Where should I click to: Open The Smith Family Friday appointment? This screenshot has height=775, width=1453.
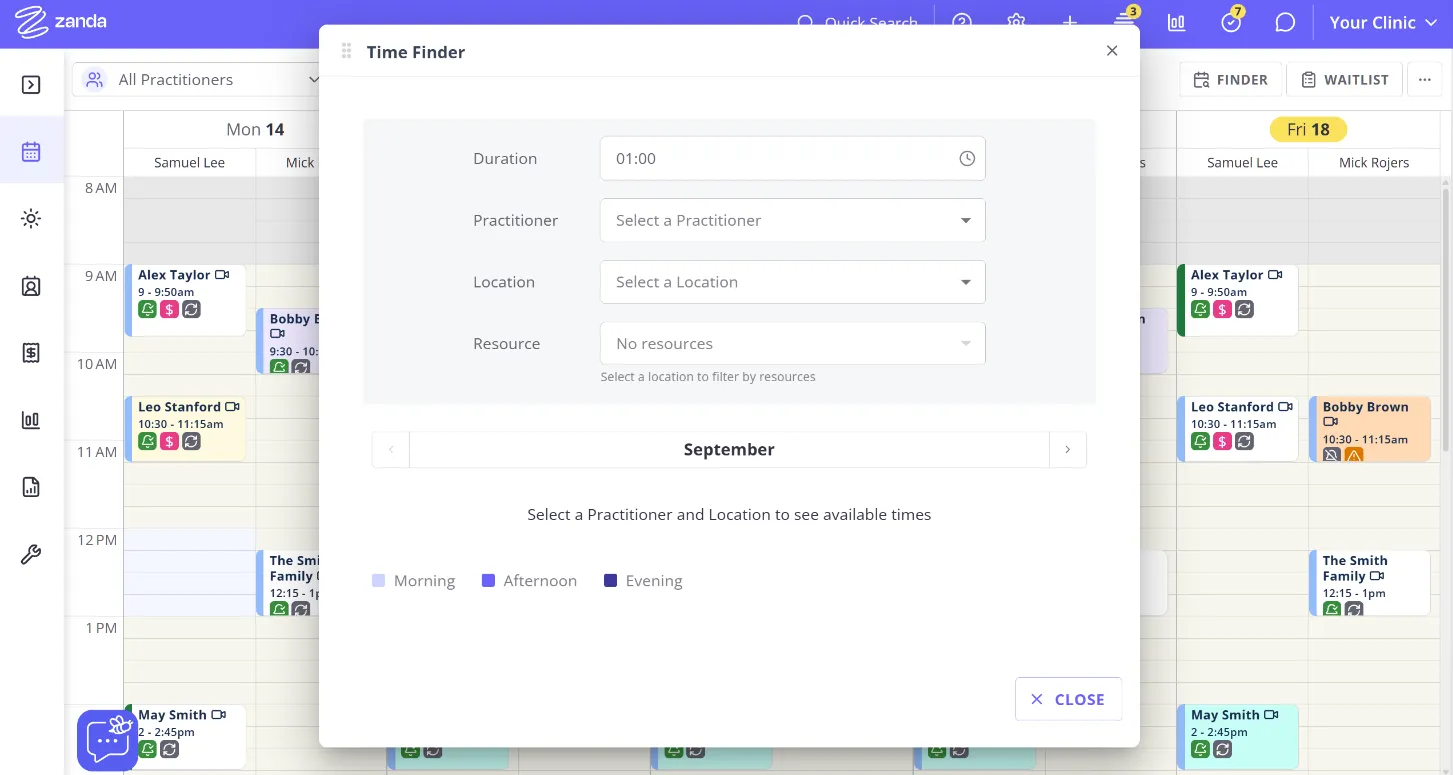tap(1370, 584)
